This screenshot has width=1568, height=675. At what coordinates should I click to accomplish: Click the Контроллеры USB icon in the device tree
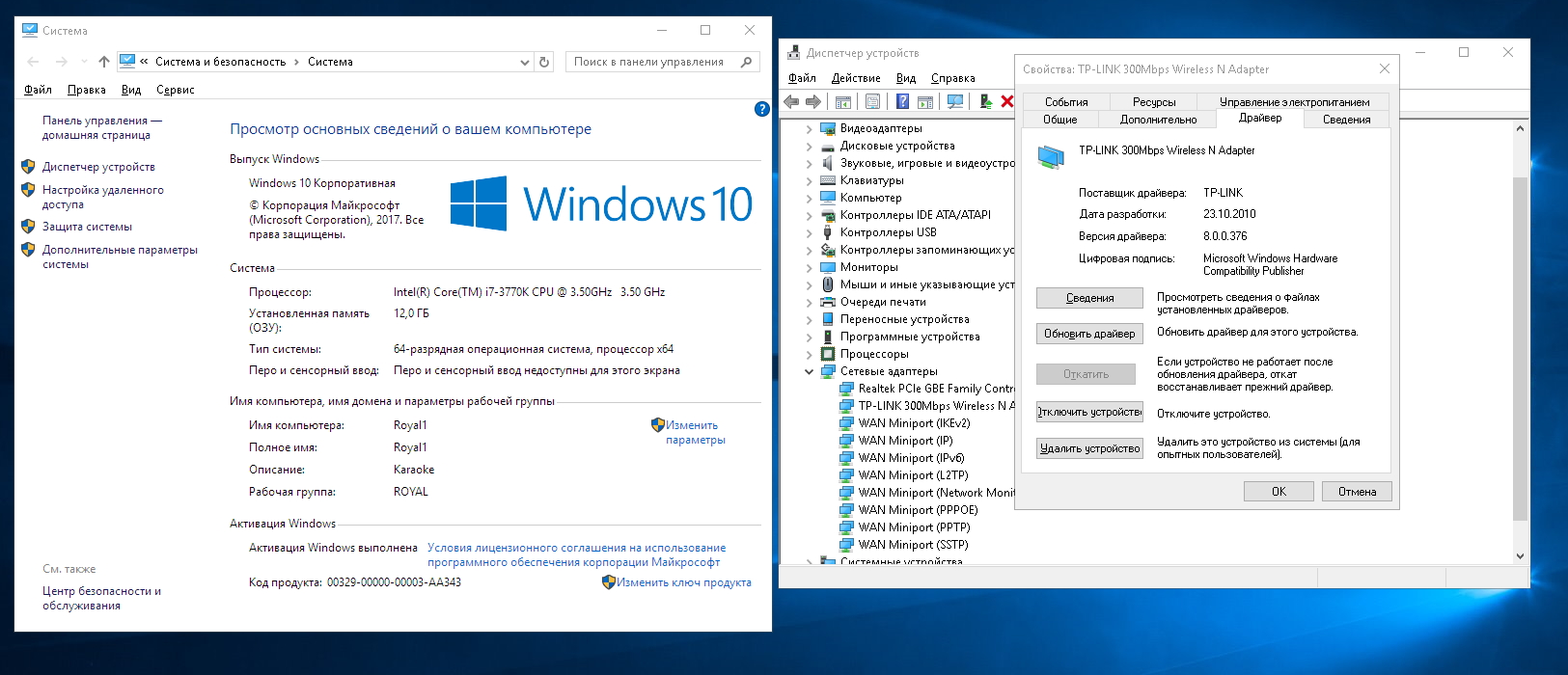pos(828,232)
